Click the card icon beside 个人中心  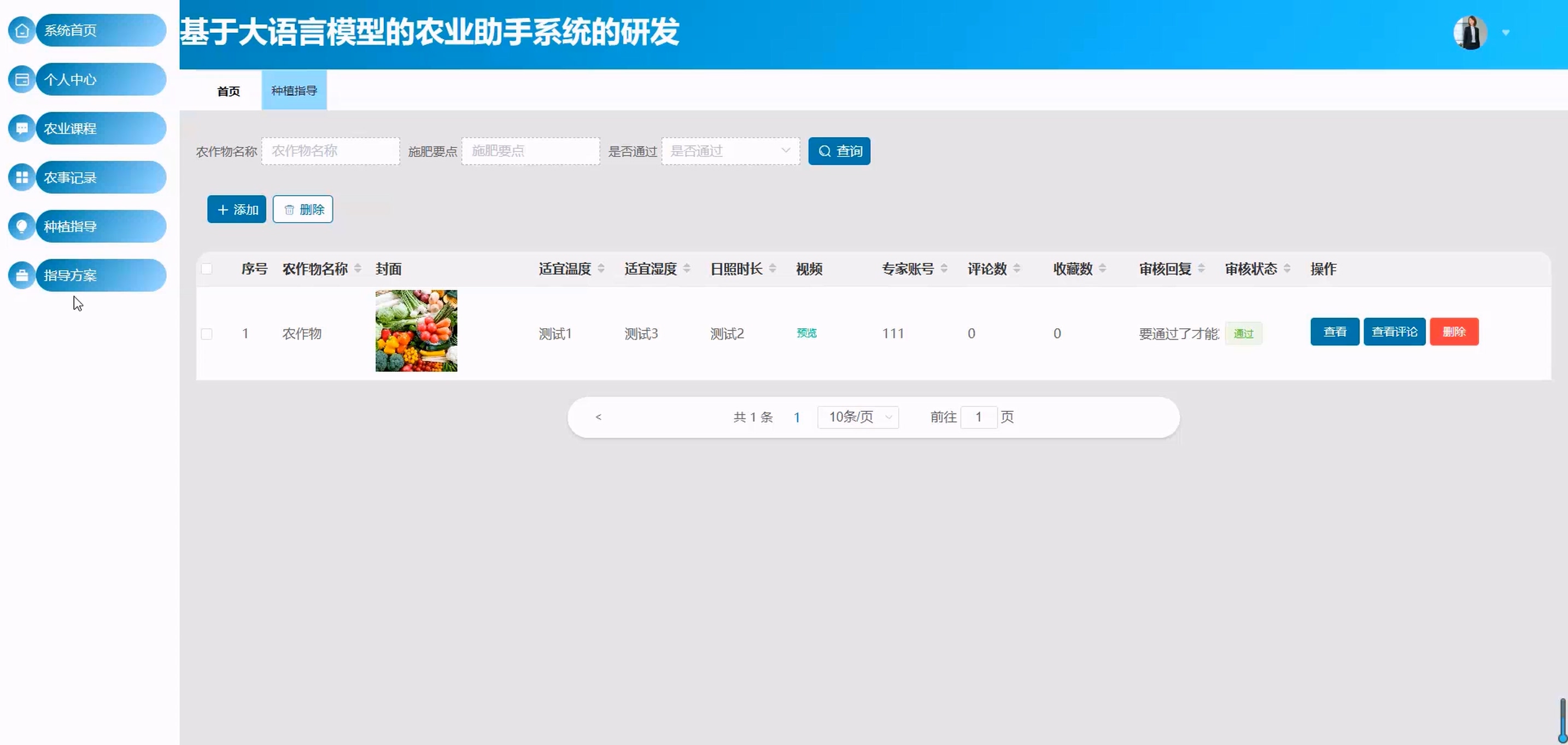[22, 80]
